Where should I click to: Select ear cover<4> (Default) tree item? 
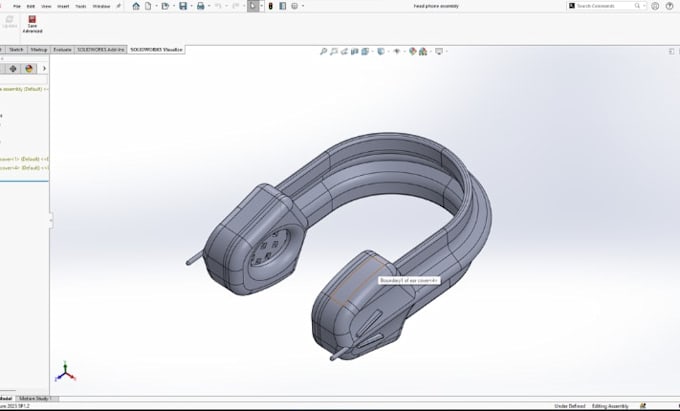(x=24, y=168)
